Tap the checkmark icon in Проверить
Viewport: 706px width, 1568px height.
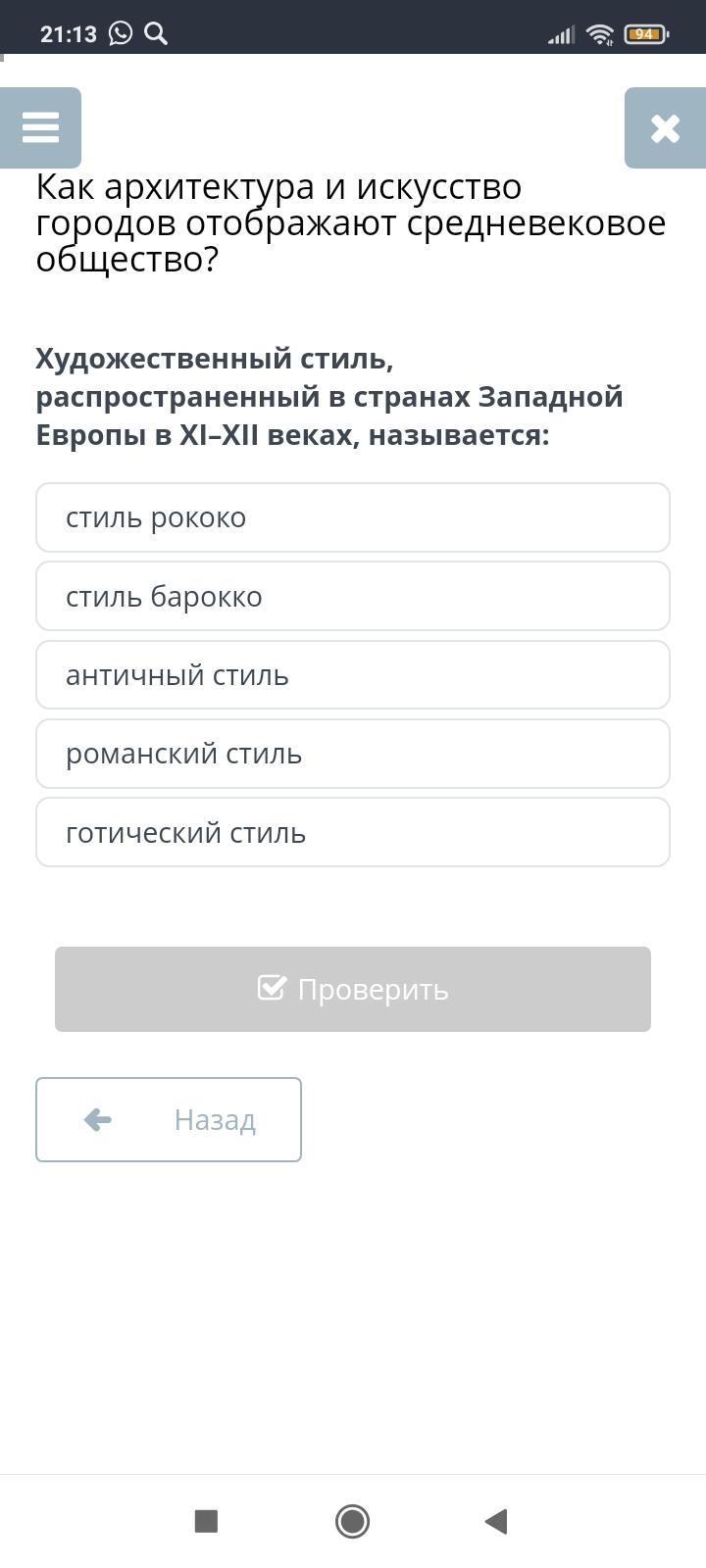pyautogui.click(x=272, y=988)
